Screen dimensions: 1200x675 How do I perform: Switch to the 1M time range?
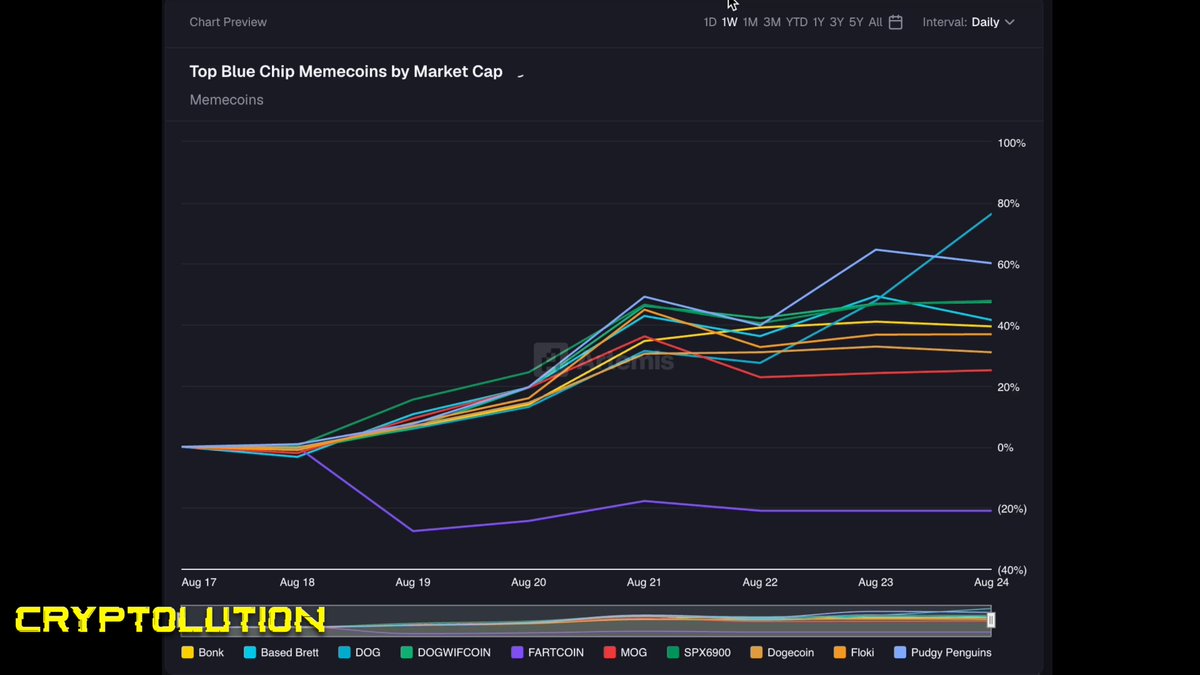750,22
